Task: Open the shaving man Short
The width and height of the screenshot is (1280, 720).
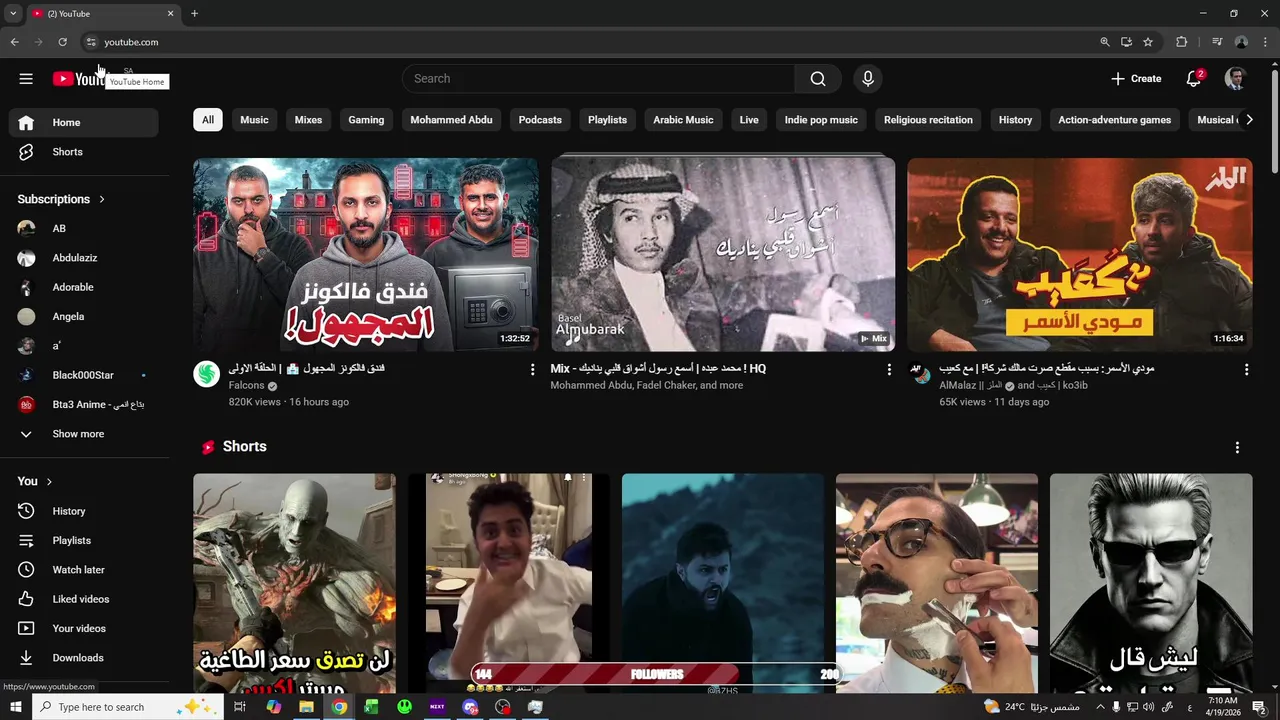Action: click(937, 584)
